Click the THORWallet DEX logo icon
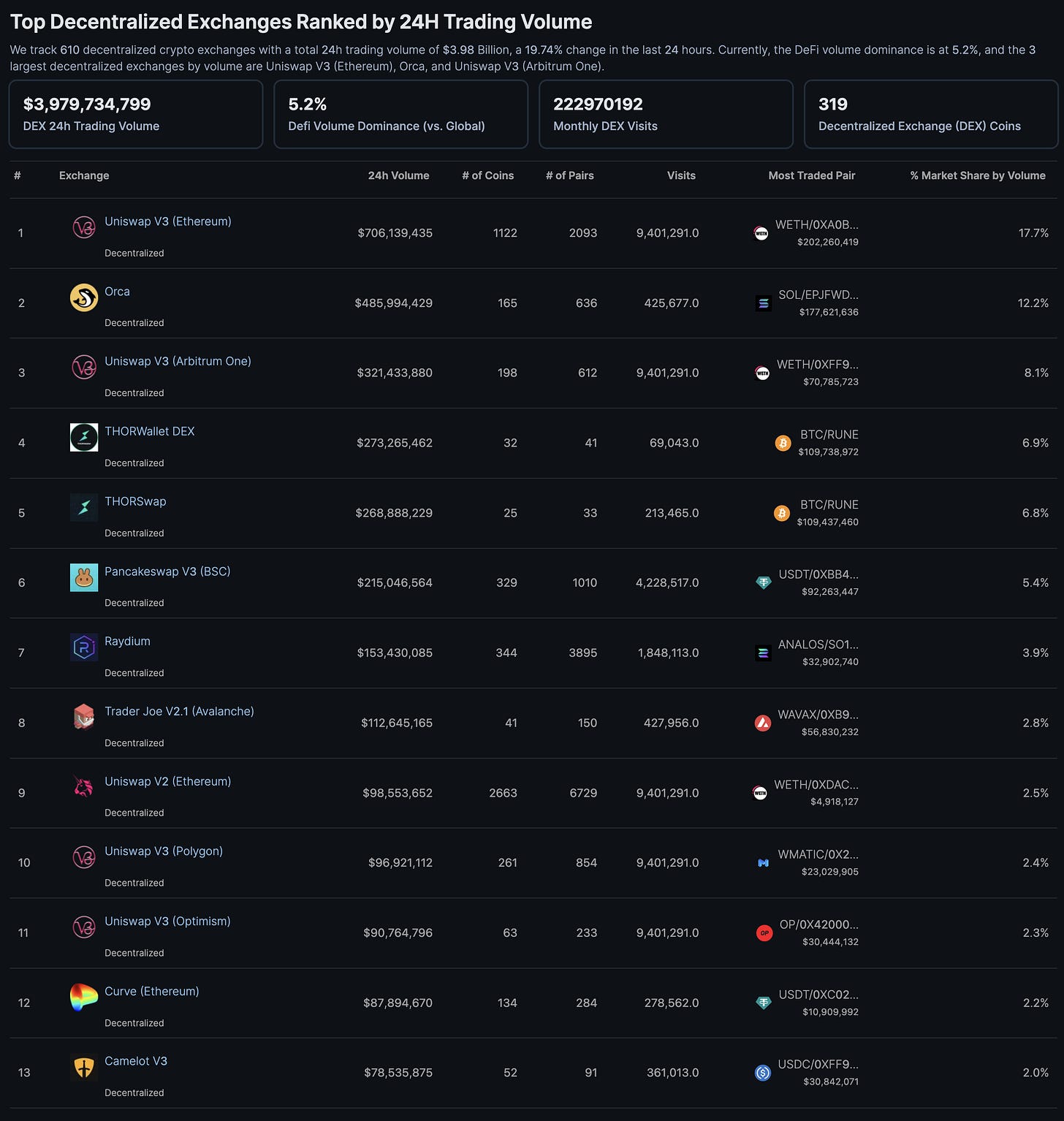Image resolution: width=1064 pixels, height=1121 pixels. [84, 437]
